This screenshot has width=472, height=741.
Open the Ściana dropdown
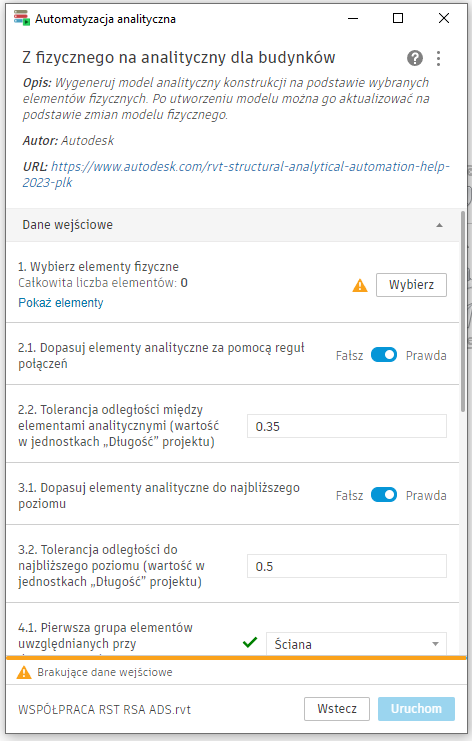(356, 644)
